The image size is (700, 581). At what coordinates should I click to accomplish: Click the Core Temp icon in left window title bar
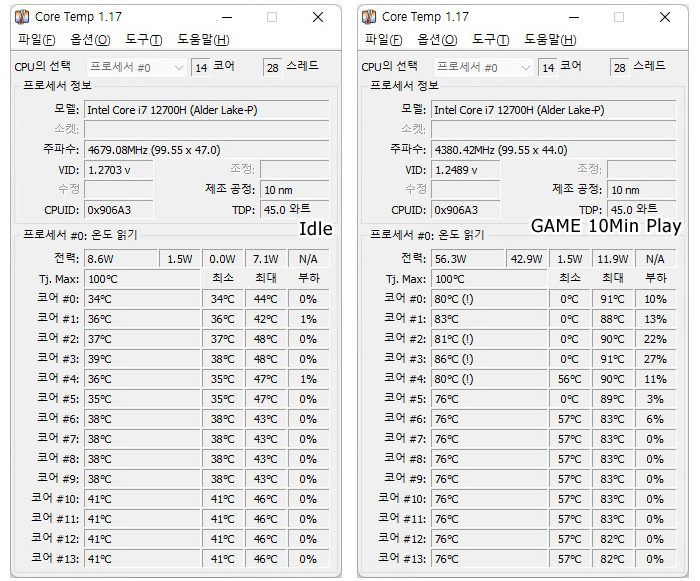22,17
